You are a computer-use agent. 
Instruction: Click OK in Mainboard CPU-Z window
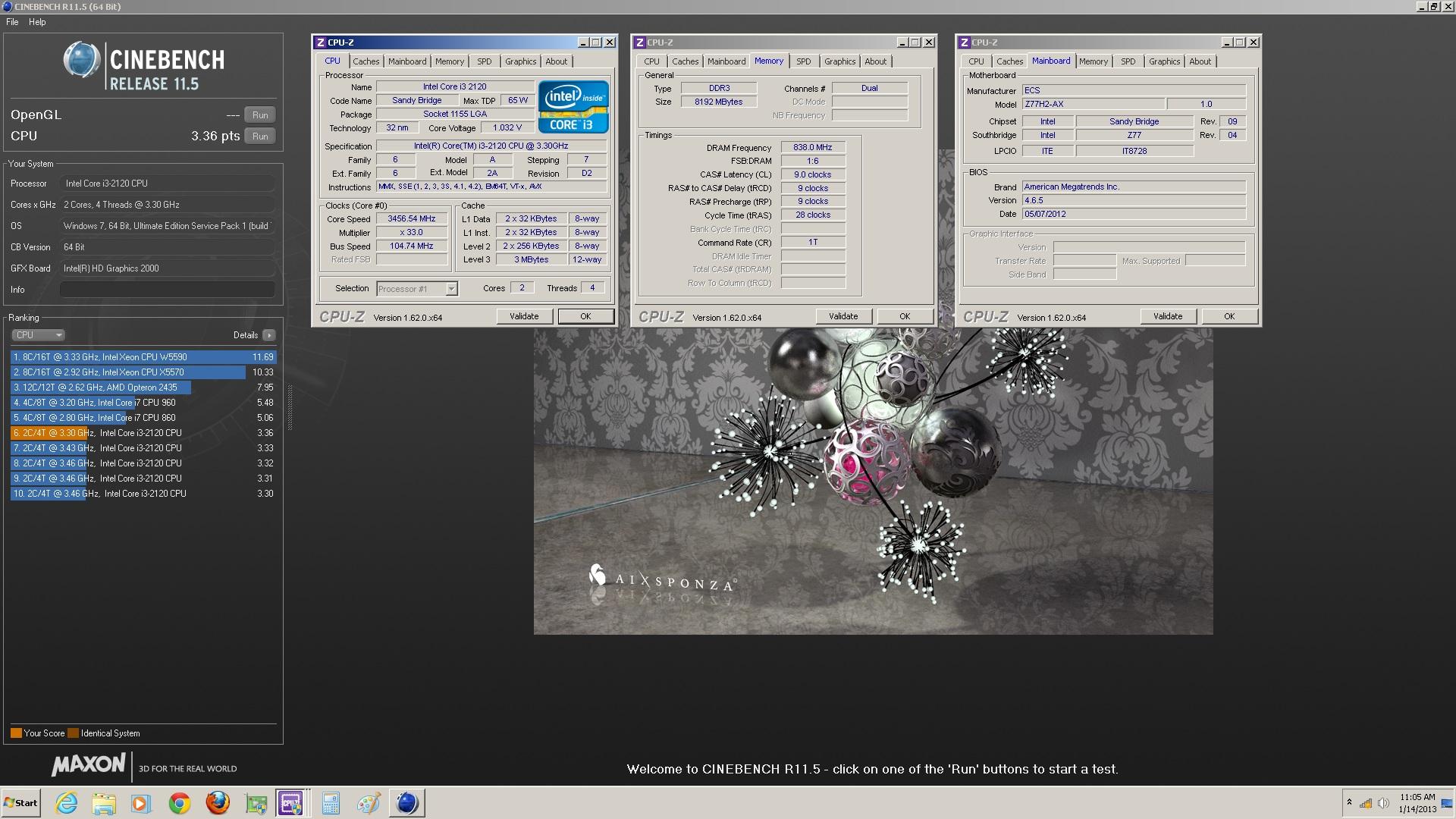(x=1229, y=317)
